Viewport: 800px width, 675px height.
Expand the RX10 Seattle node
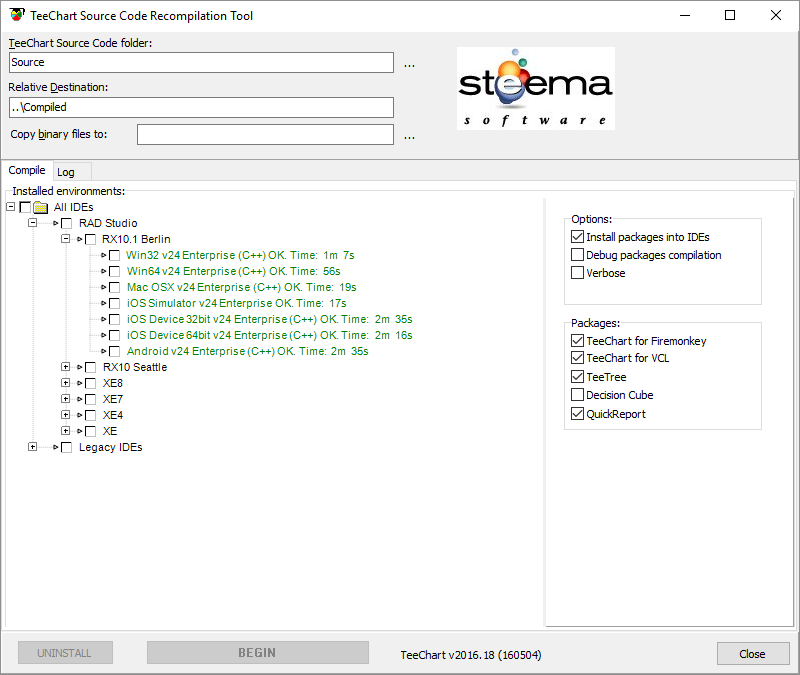point(65,366)
